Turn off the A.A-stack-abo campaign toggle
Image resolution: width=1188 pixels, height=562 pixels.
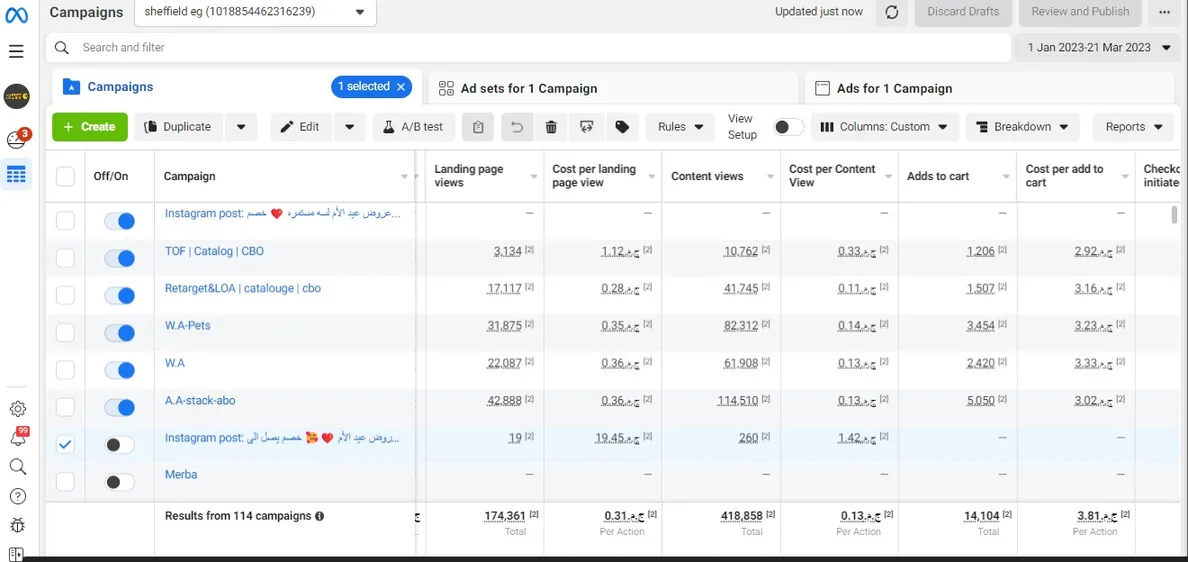[x=120, y=407]
